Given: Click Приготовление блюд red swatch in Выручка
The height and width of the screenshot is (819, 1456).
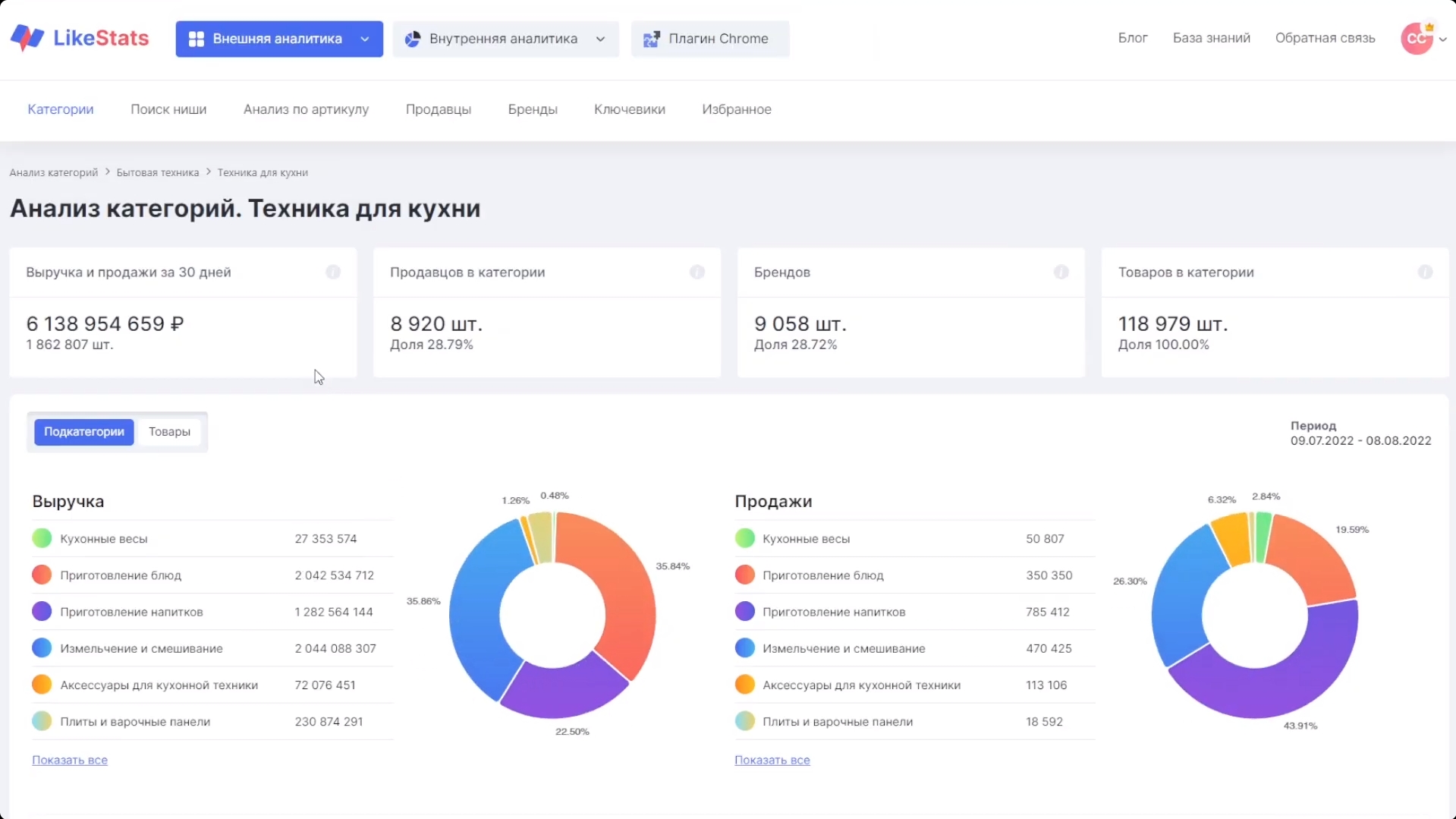Looking at the screenshot, I should (x=42, y=575).
